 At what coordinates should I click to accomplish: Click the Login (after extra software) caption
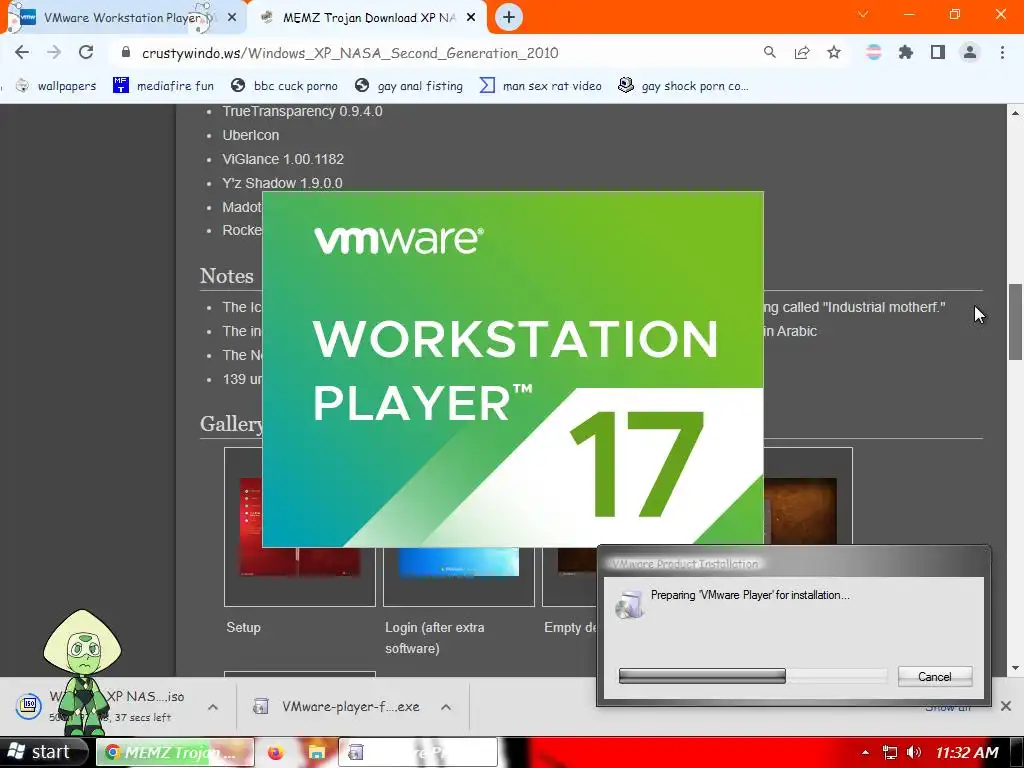pyautogui.click(x=435, y=638)
